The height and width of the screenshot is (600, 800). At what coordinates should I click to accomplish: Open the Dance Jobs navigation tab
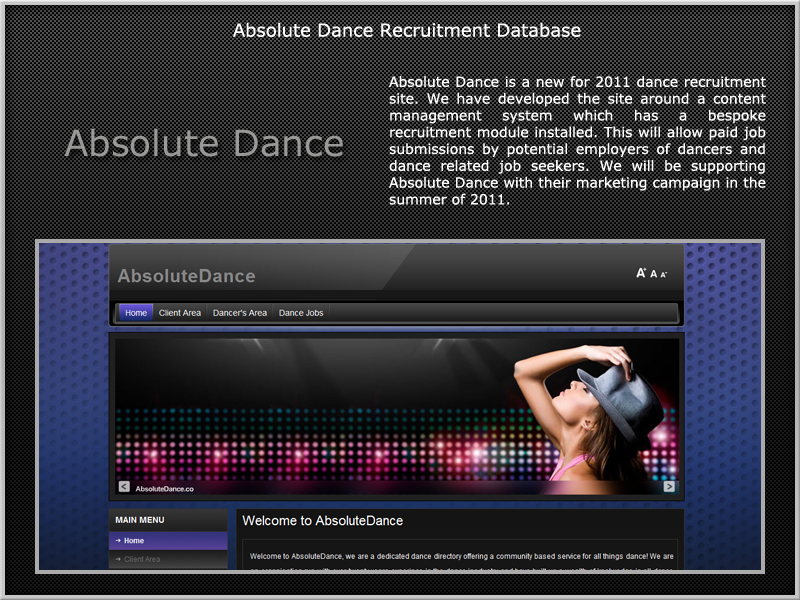[x=301, y=313]
